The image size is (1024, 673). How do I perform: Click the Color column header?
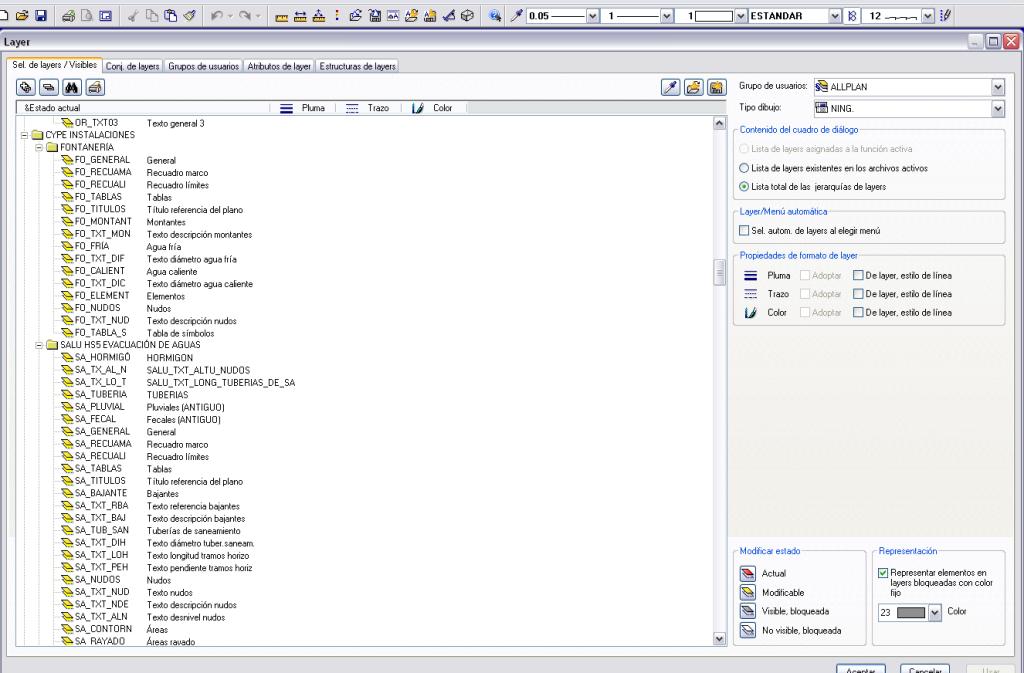433,108
